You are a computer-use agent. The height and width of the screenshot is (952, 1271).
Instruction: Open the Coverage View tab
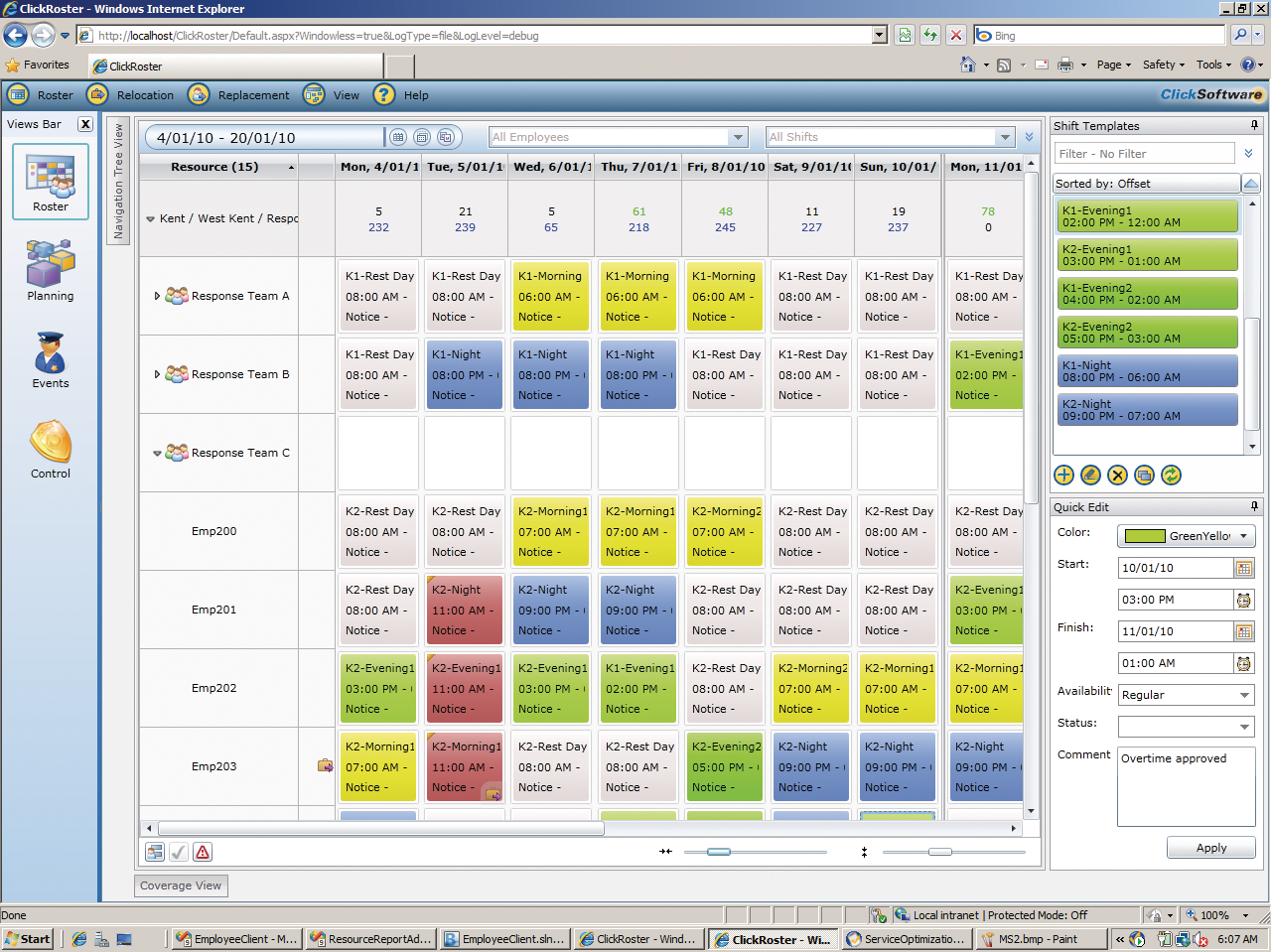tap(181, 885)
